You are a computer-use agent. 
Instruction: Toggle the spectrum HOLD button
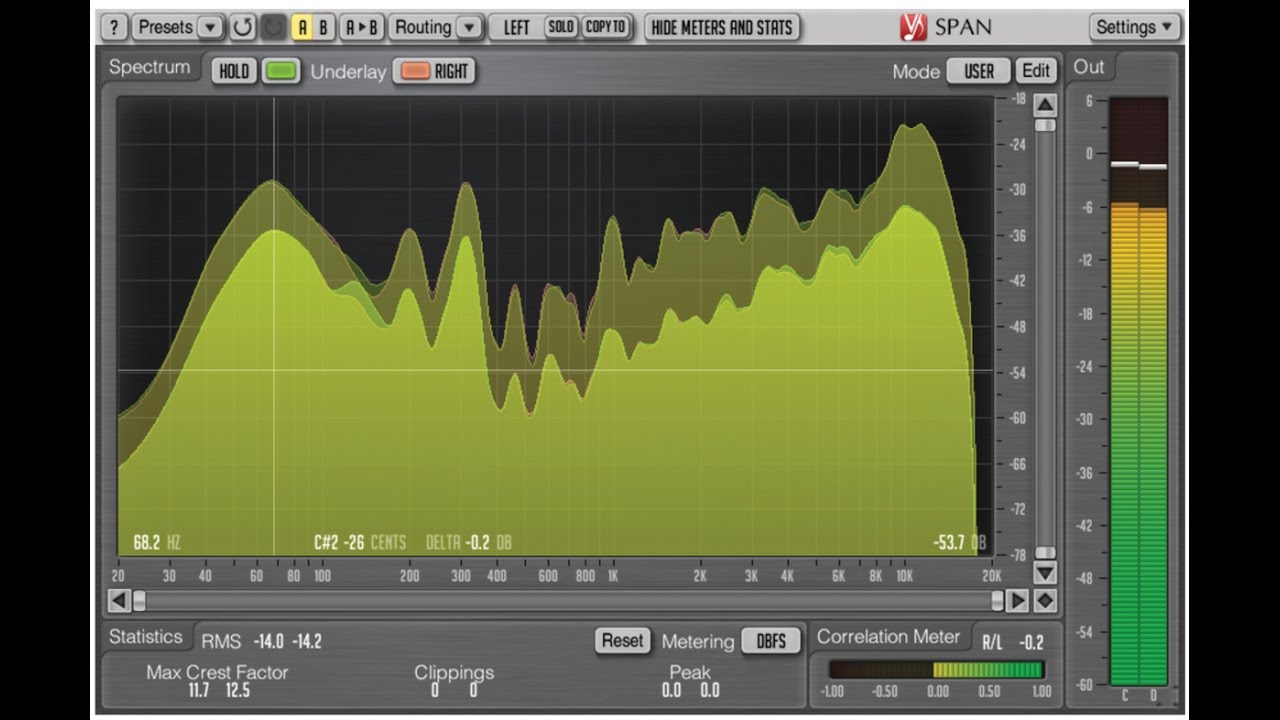point(233,71)
